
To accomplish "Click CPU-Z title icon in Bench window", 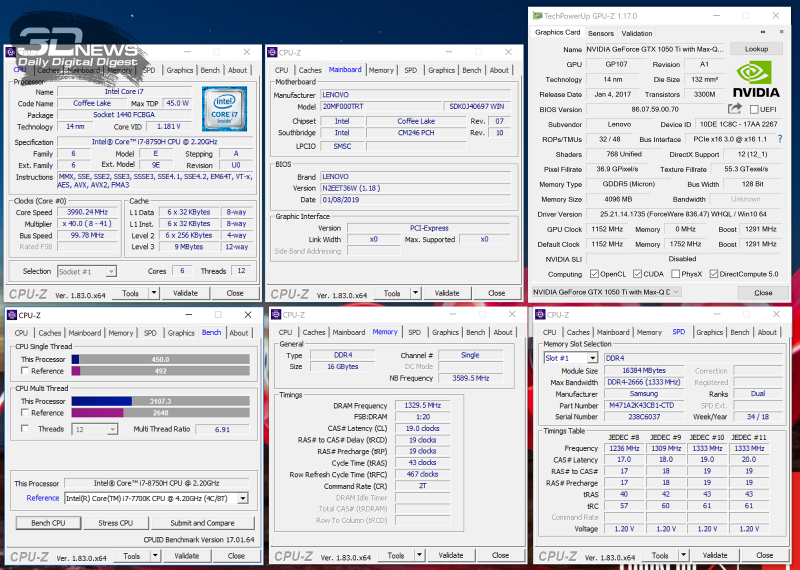I will pyautogui.click(x=11, y=315).
